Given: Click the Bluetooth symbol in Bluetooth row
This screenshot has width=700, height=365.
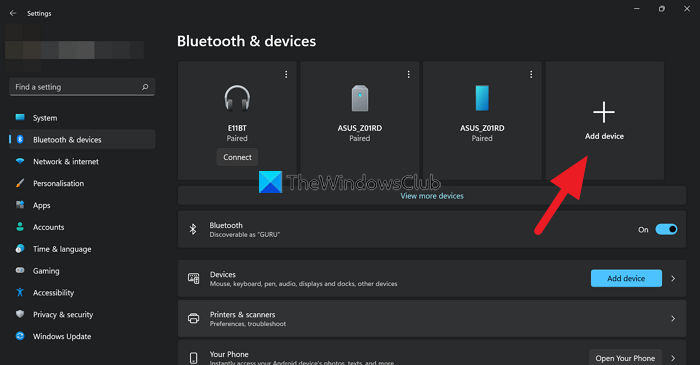Looking at the screenshot, I should click(x=193, y=229).
